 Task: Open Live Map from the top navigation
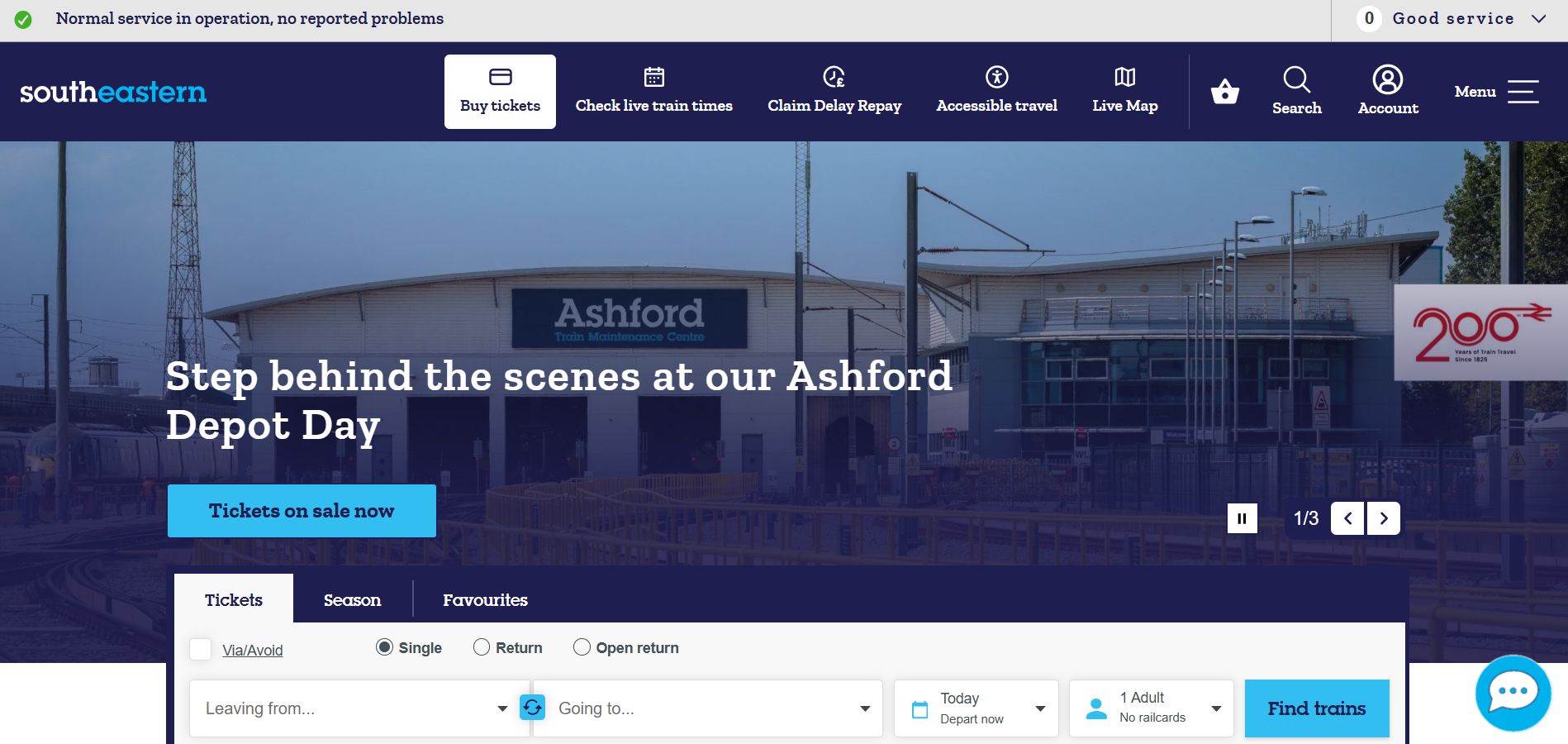click(1124, 92)
